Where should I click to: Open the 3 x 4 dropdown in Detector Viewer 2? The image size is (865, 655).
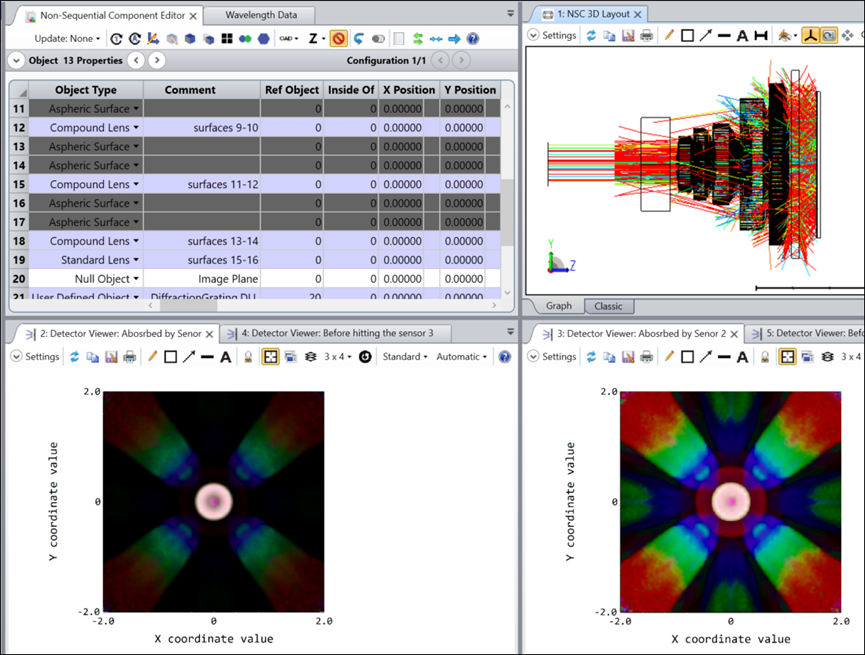(338, 356)
